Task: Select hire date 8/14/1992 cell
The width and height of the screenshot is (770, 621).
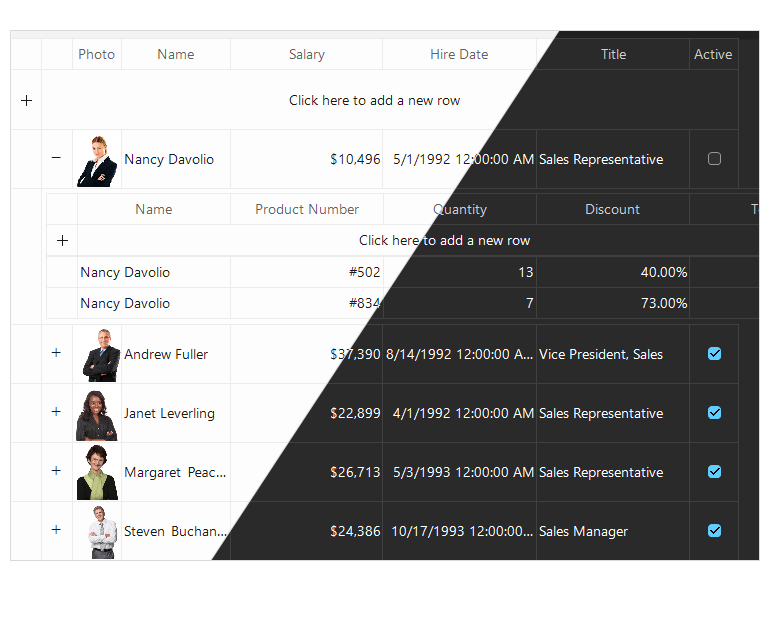Action: (460, 354)
